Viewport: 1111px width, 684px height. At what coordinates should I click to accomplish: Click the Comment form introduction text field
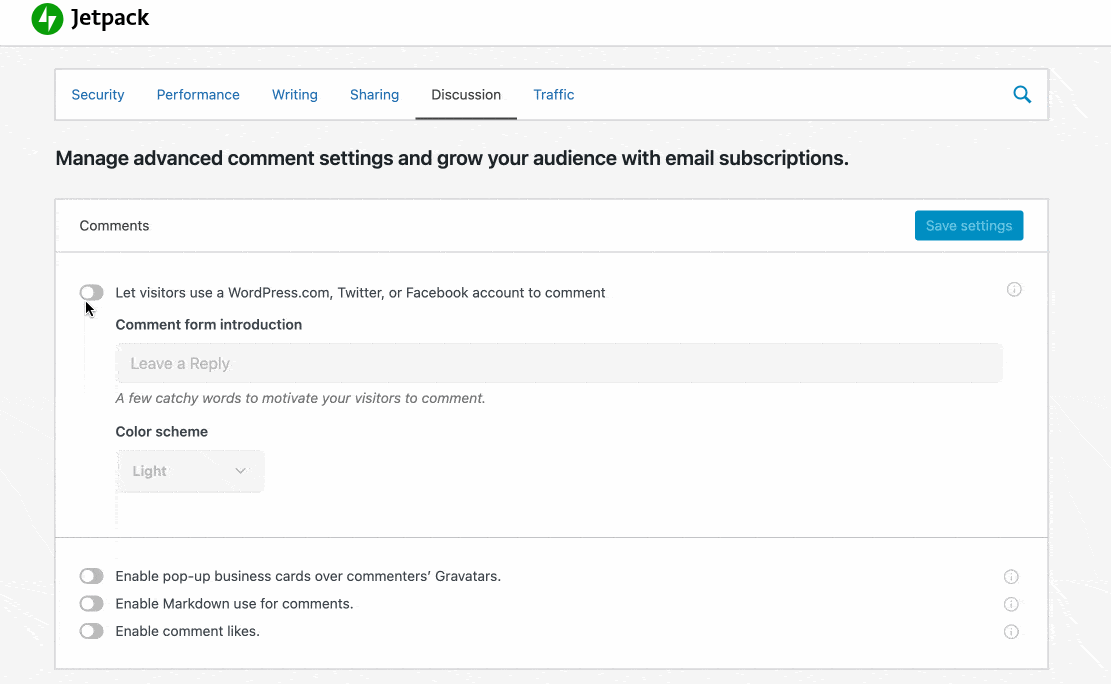[558, 364]
